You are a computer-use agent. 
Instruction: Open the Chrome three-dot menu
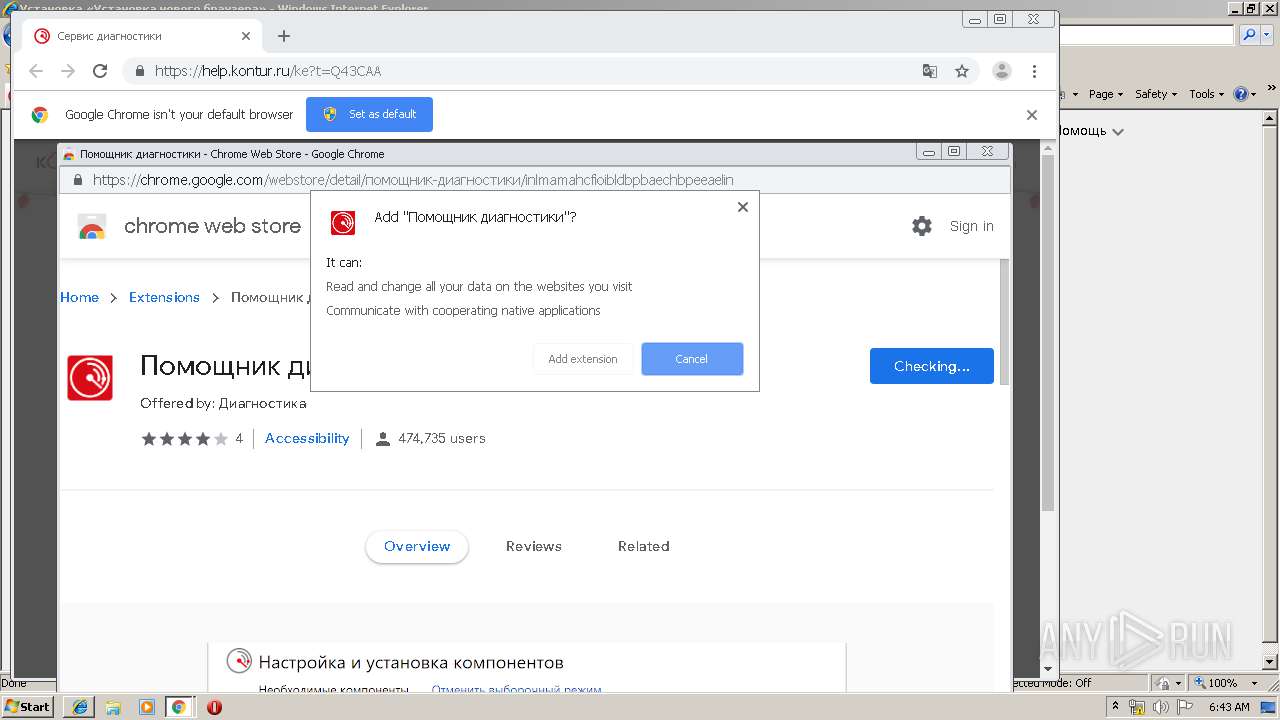coord(1034,71)
